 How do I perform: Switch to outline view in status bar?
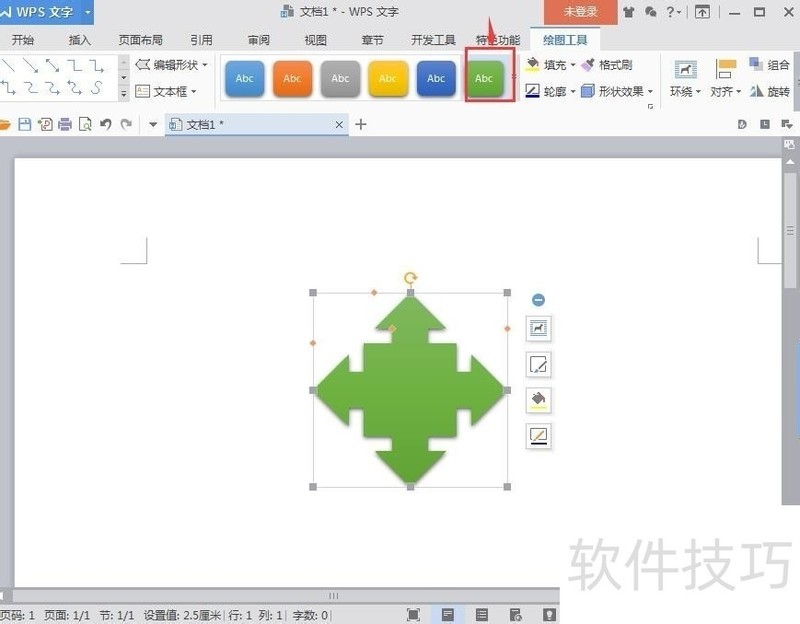click(481, 615)
